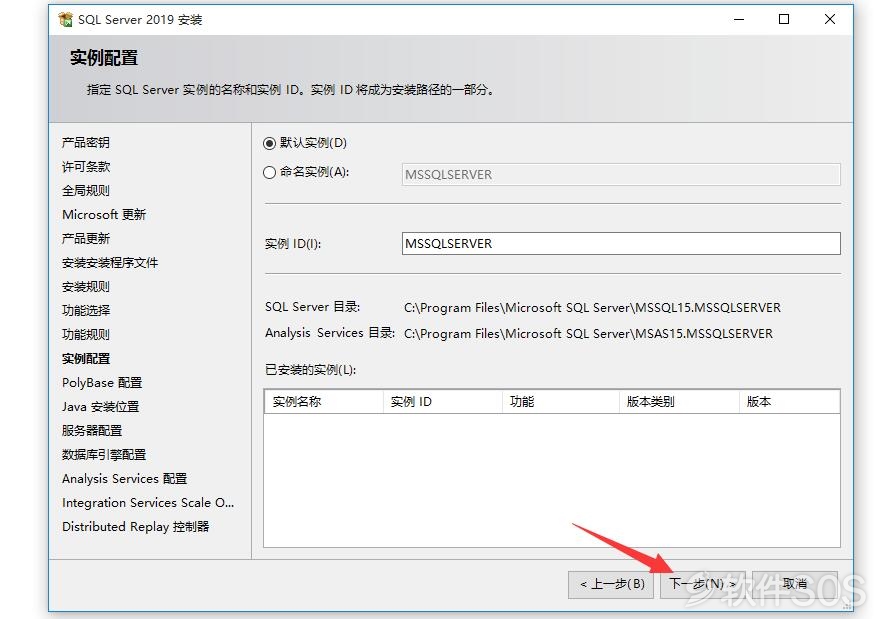Viewport: 880px width, 619px height.
Task: Go to the Integration Services Scale O... step
Action: (148, 503)
